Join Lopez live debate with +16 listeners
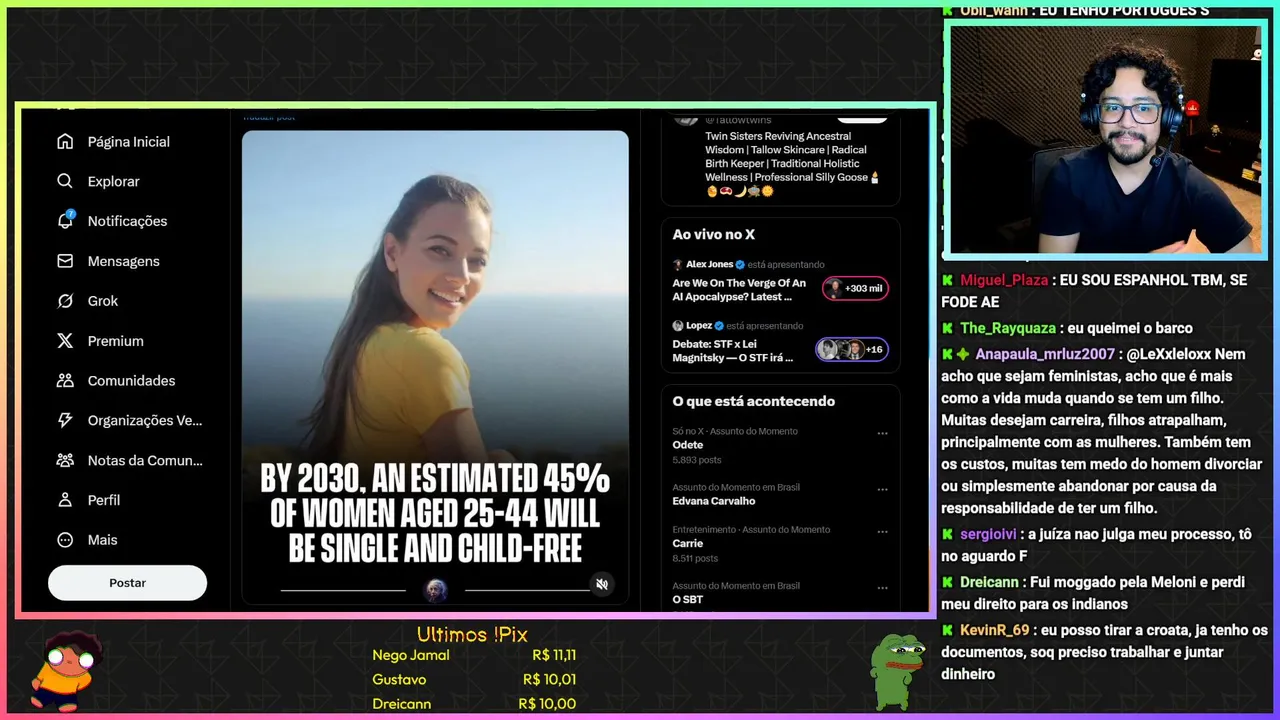1280x720 pixels. 851,350
